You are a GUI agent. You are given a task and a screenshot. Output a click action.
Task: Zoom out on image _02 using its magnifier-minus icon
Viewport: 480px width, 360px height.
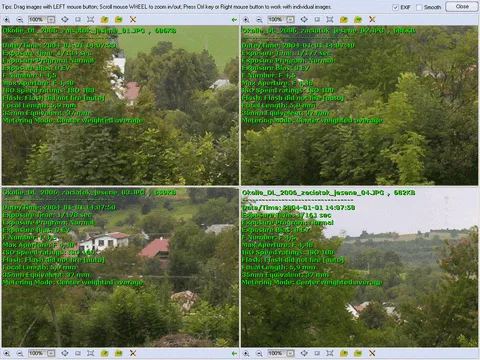pos(259,20)
